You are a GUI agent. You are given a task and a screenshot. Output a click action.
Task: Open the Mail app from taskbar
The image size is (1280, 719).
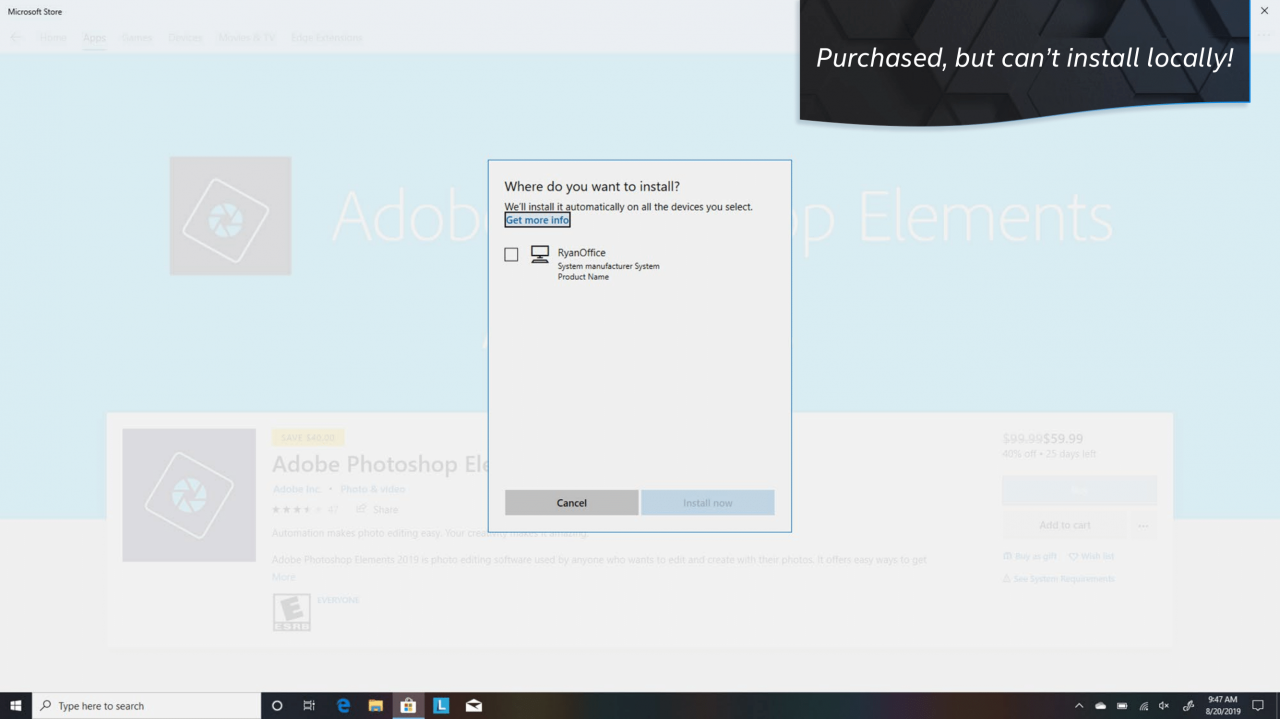tap(474, 705)
